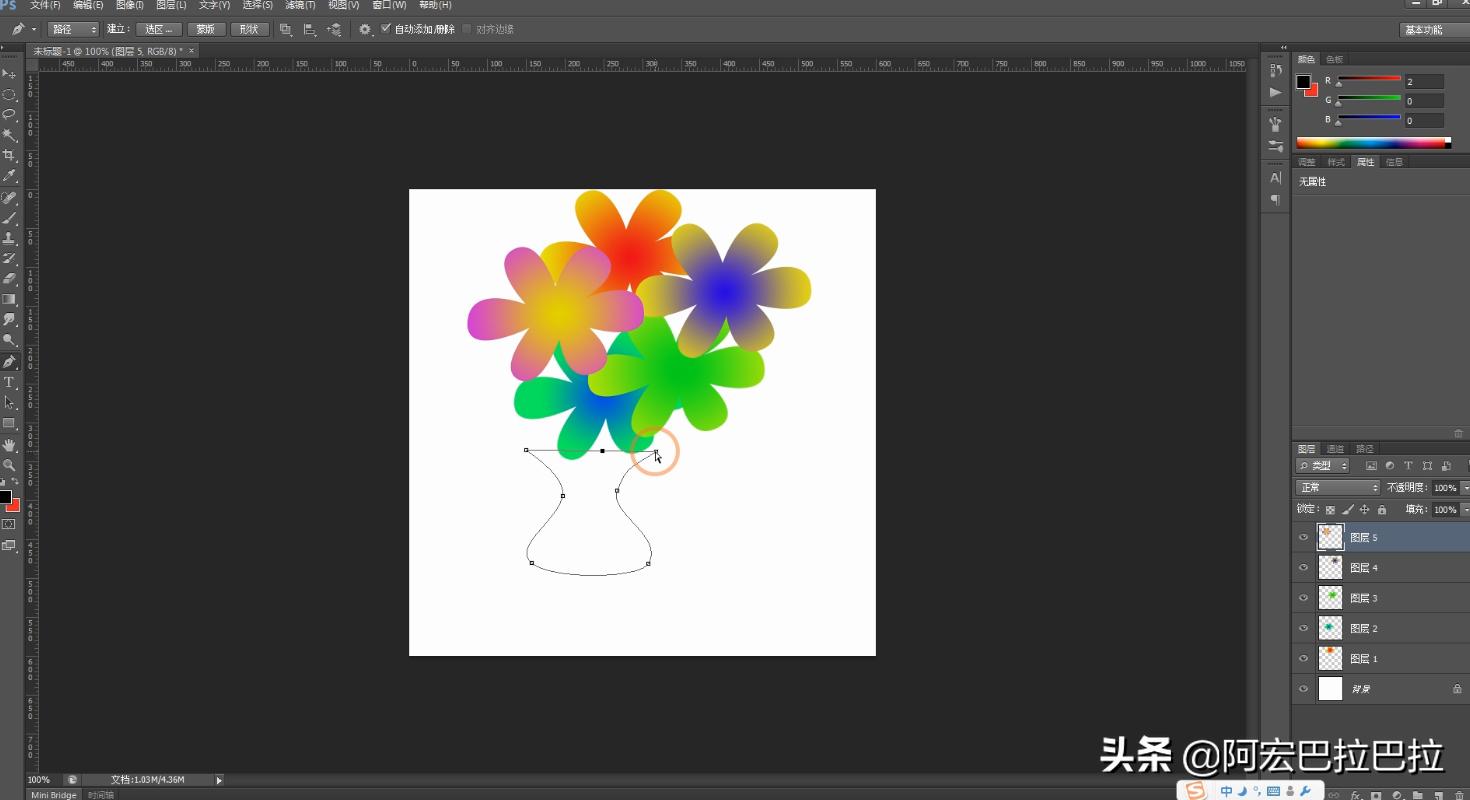
Task: Click the 形状 button in options bar
Action: click(x=249, y=28)
